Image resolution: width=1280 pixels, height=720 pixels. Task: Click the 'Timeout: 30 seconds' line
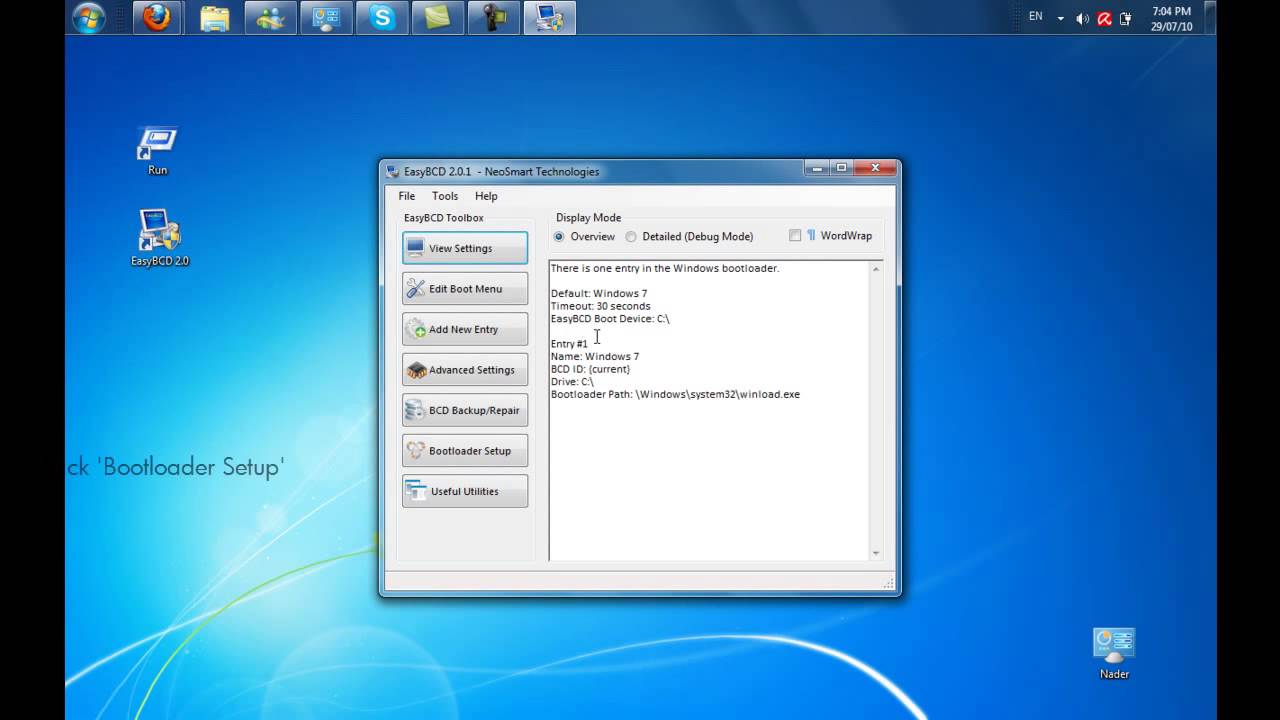pyautogui.click(x=601, y=306)
